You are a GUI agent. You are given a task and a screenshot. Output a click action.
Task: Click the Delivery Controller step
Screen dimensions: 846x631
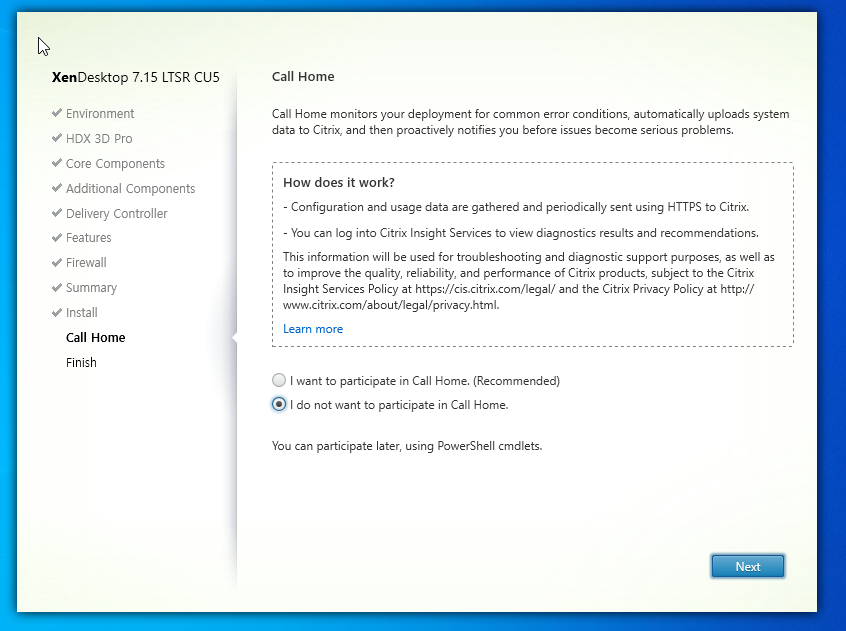tap(117, 214)
